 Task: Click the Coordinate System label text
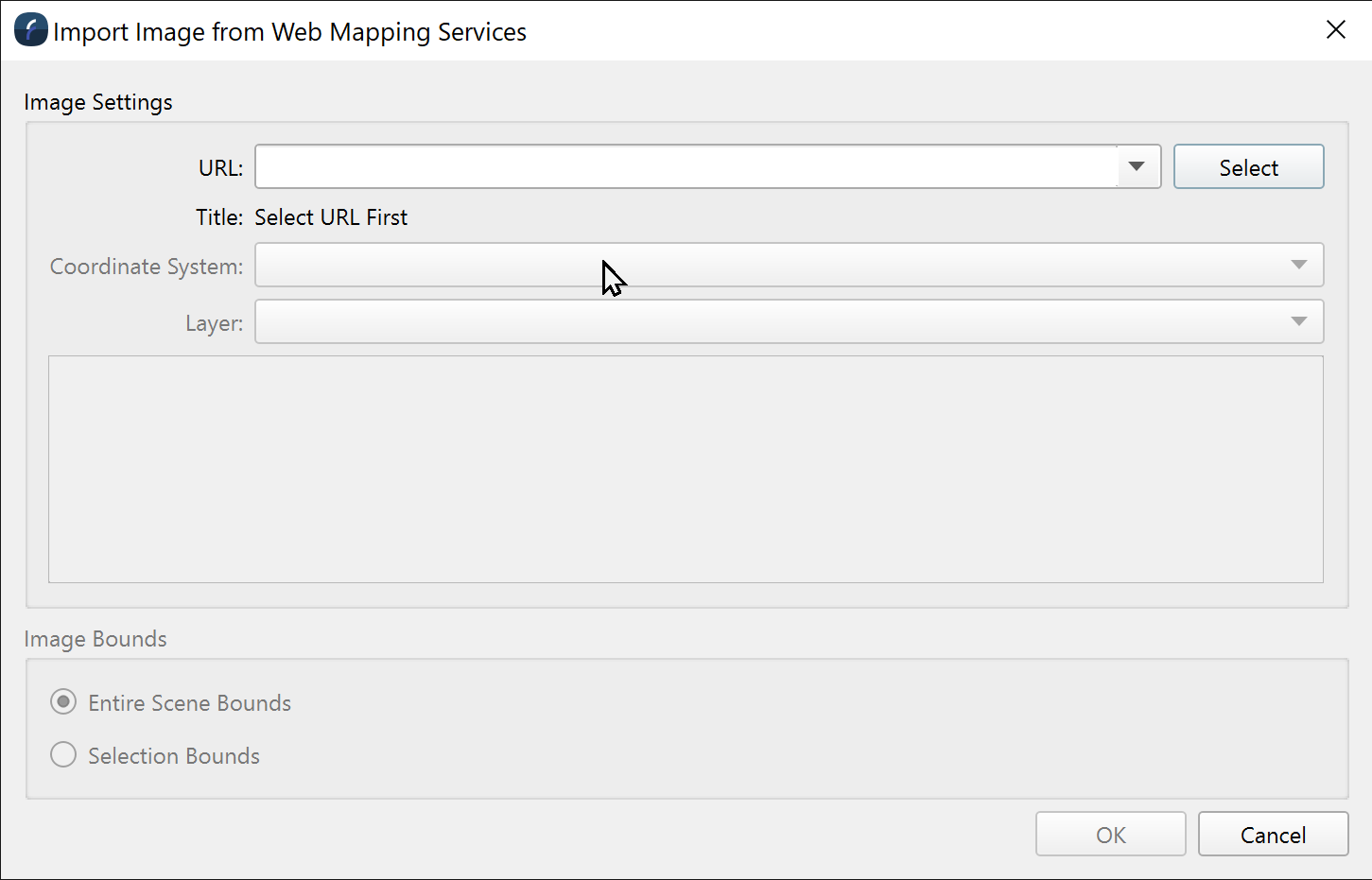[147, 267]
